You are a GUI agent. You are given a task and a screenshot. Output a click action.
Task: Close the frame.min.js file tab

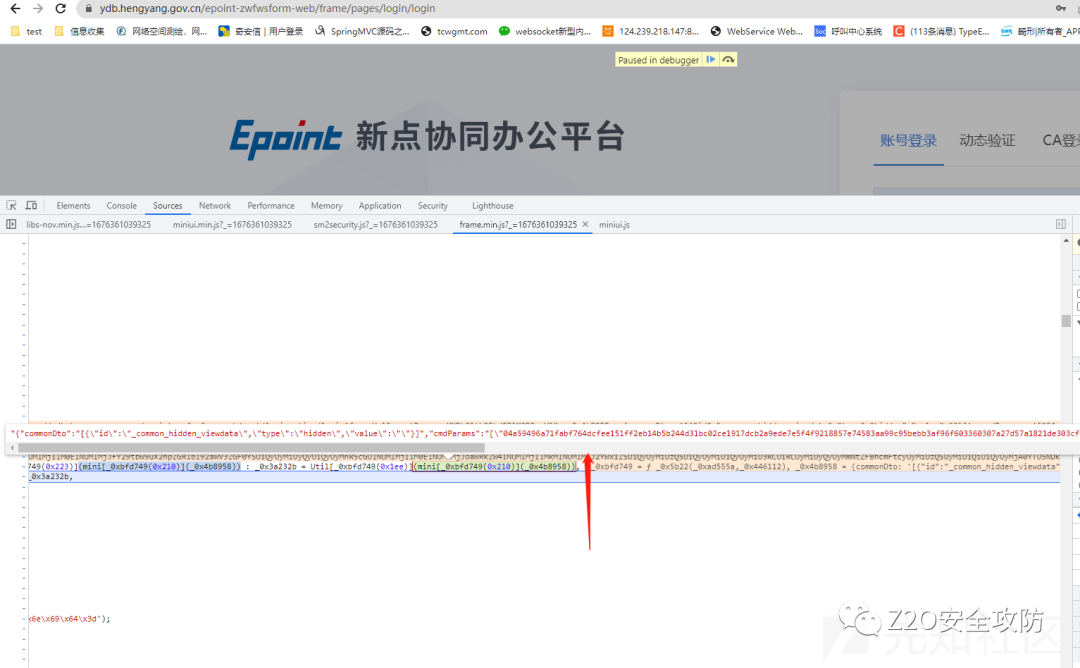tap(585, 225)
